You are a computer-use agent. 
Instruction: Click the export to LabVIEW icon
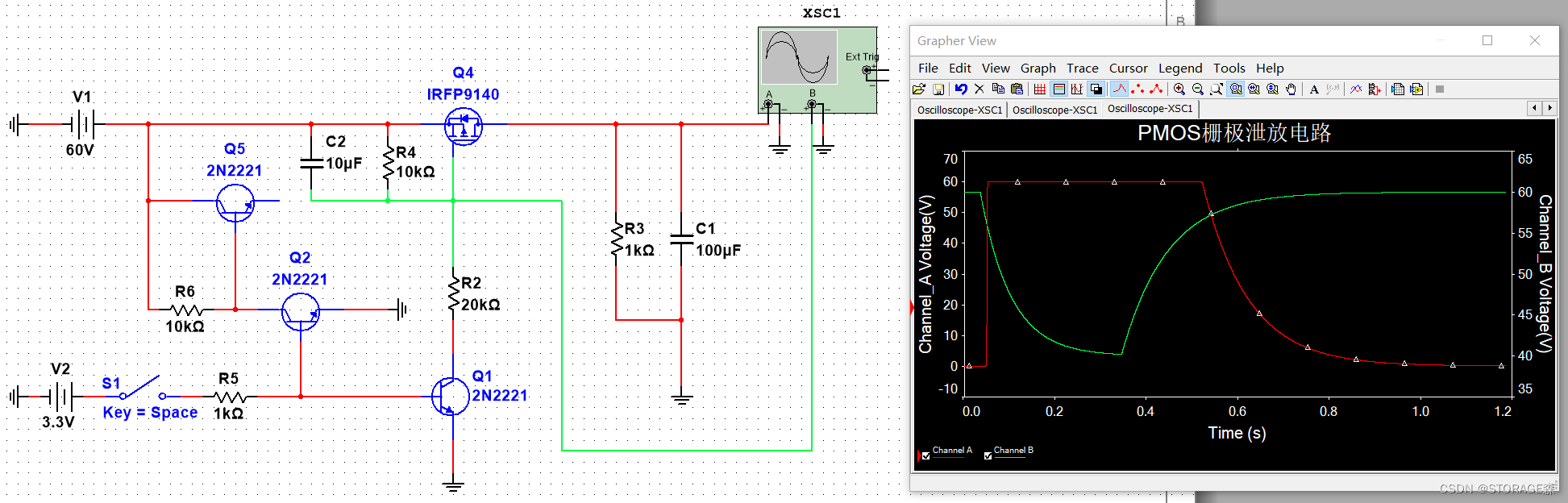(x=1416, y=89)
